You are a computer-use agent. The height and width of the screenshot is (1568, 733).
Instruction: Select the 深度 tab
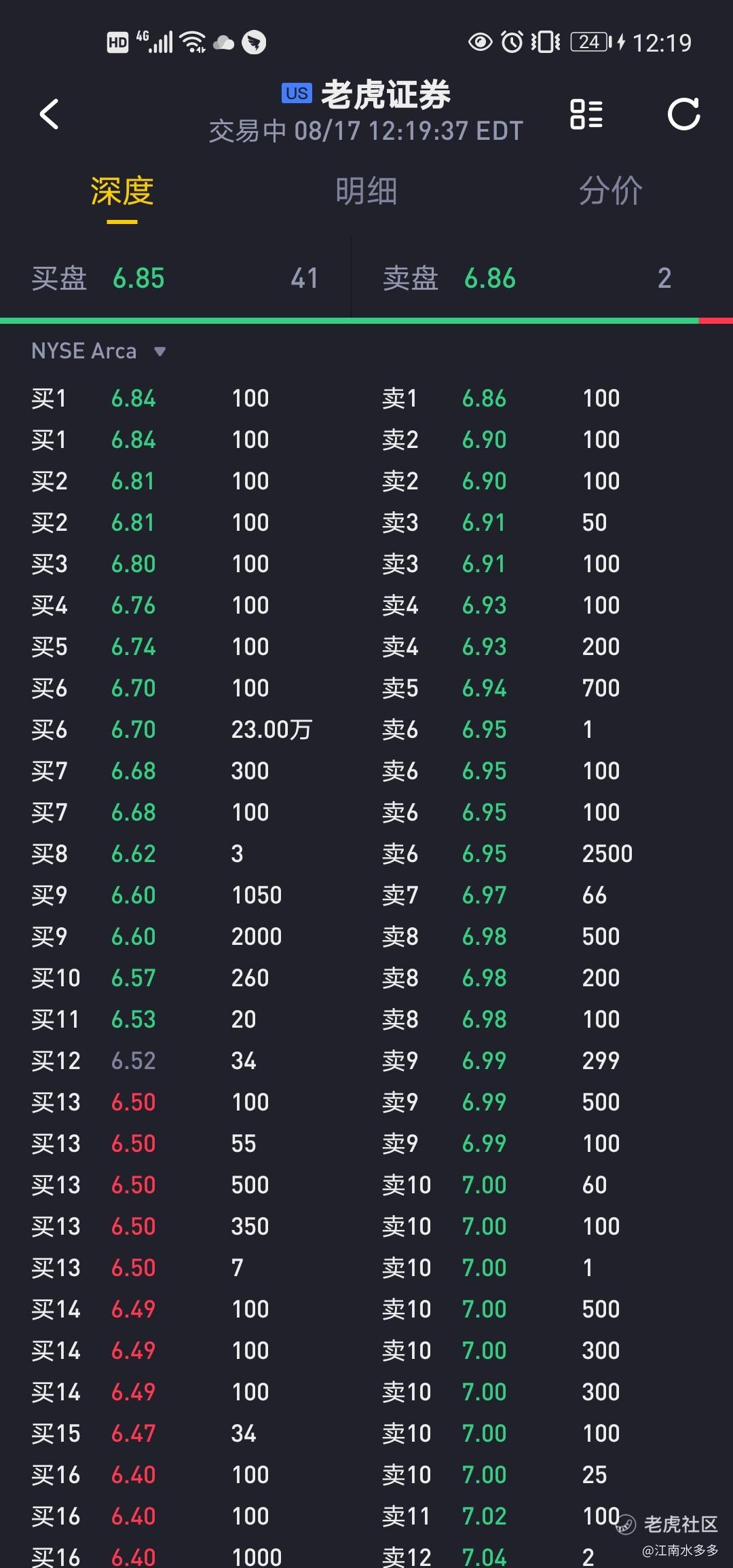point(122,191)
